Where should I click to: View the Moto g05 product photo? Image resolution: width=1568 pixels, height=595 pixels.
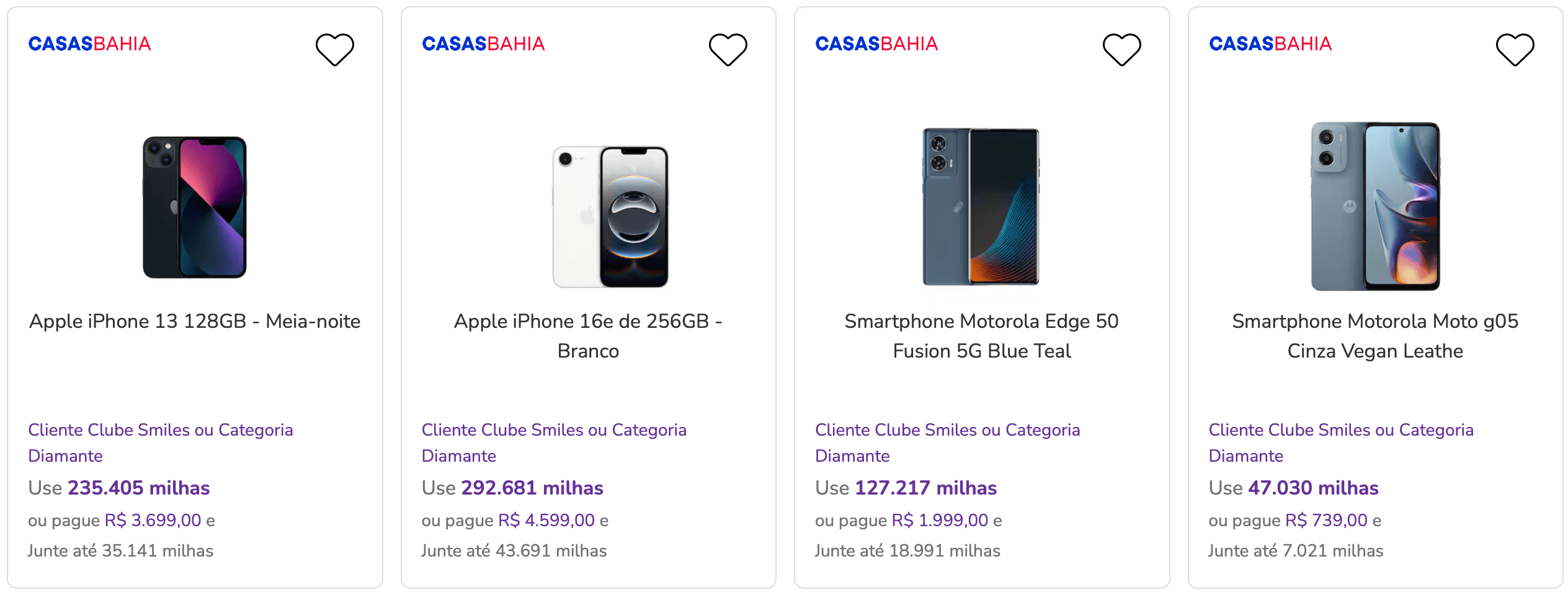(x=1375, y=206)
